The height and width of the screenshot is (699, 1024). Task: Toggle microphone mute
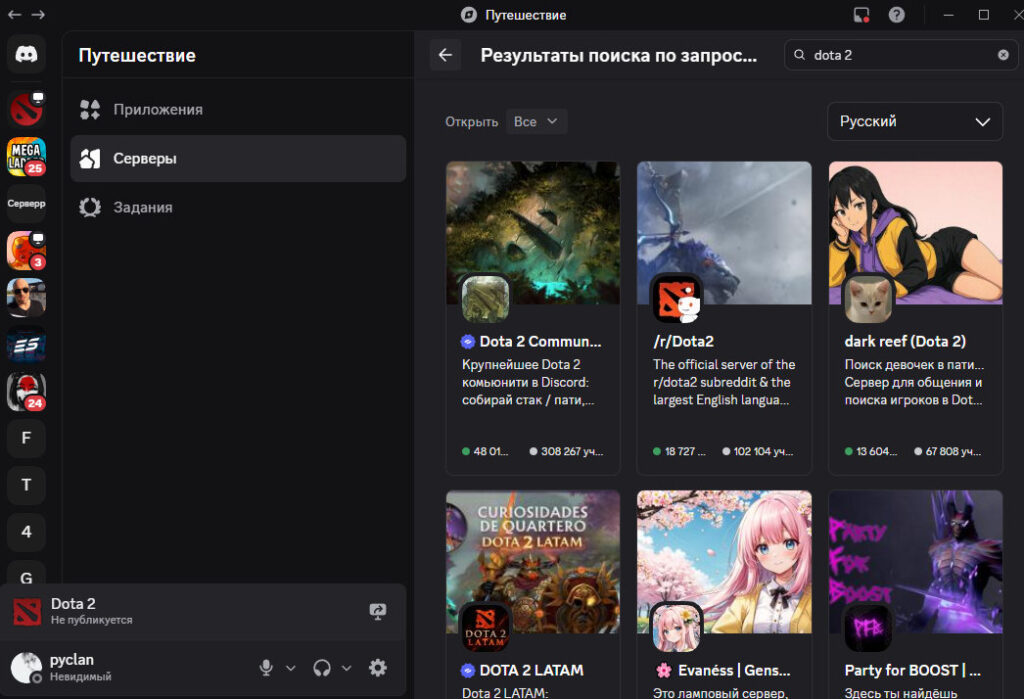tap(266, 668)
